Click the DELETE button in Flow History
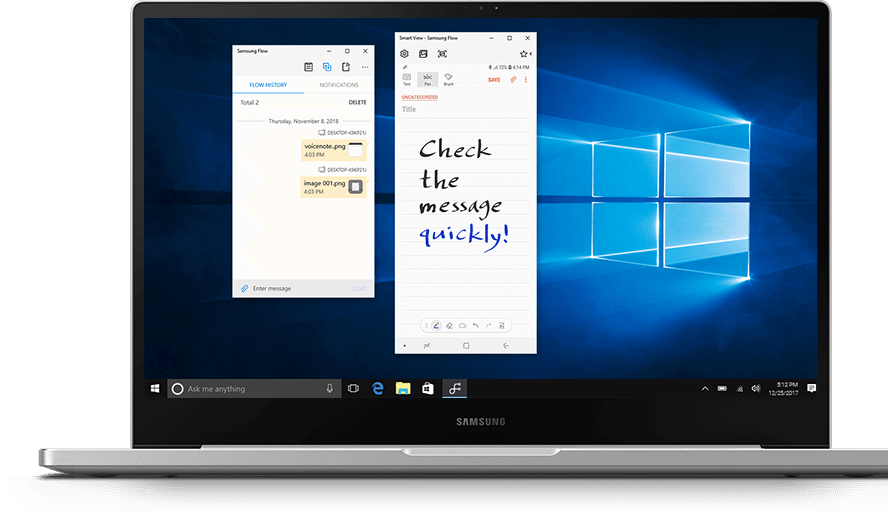Screen dimensions: 888x517 coord(357,102)
